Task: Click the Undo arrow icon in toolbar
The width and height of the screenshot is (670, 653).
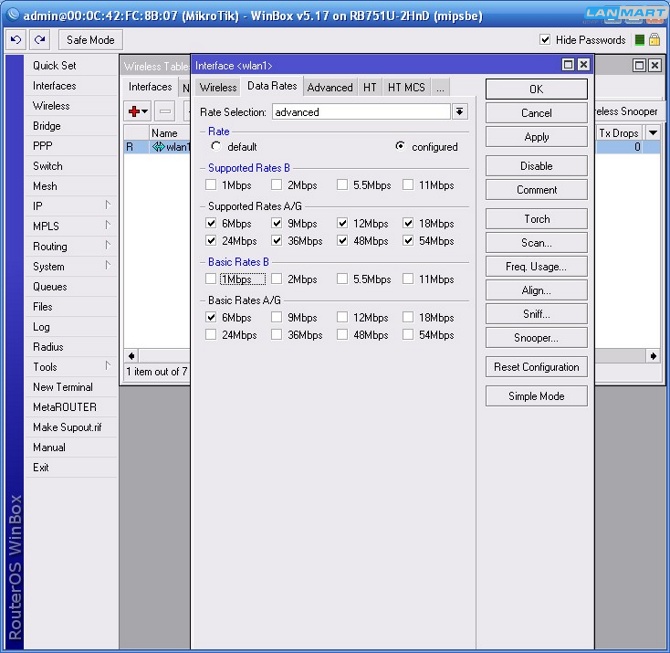Action: pos(16,40)
